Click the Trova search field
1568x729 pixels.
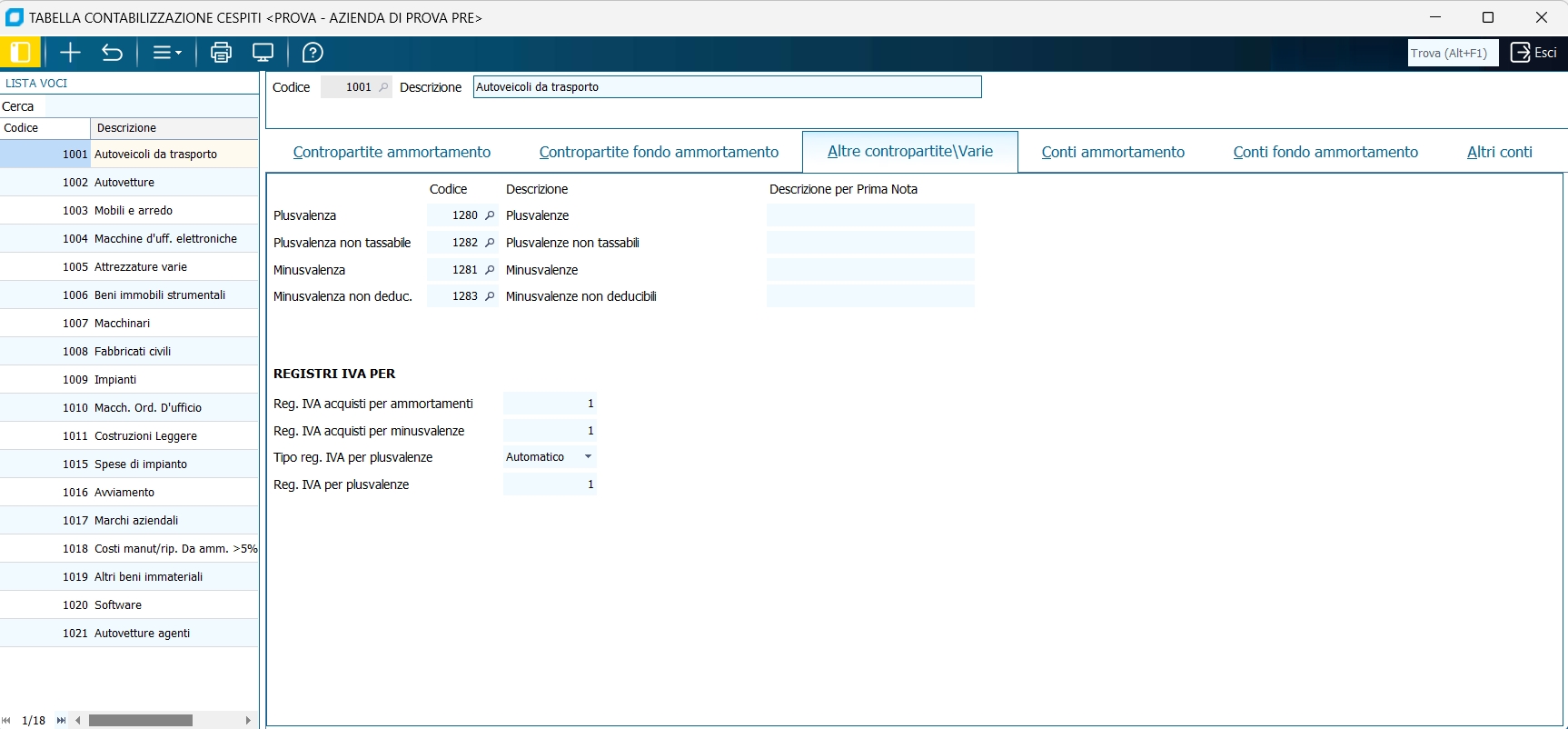(1448, 53)
